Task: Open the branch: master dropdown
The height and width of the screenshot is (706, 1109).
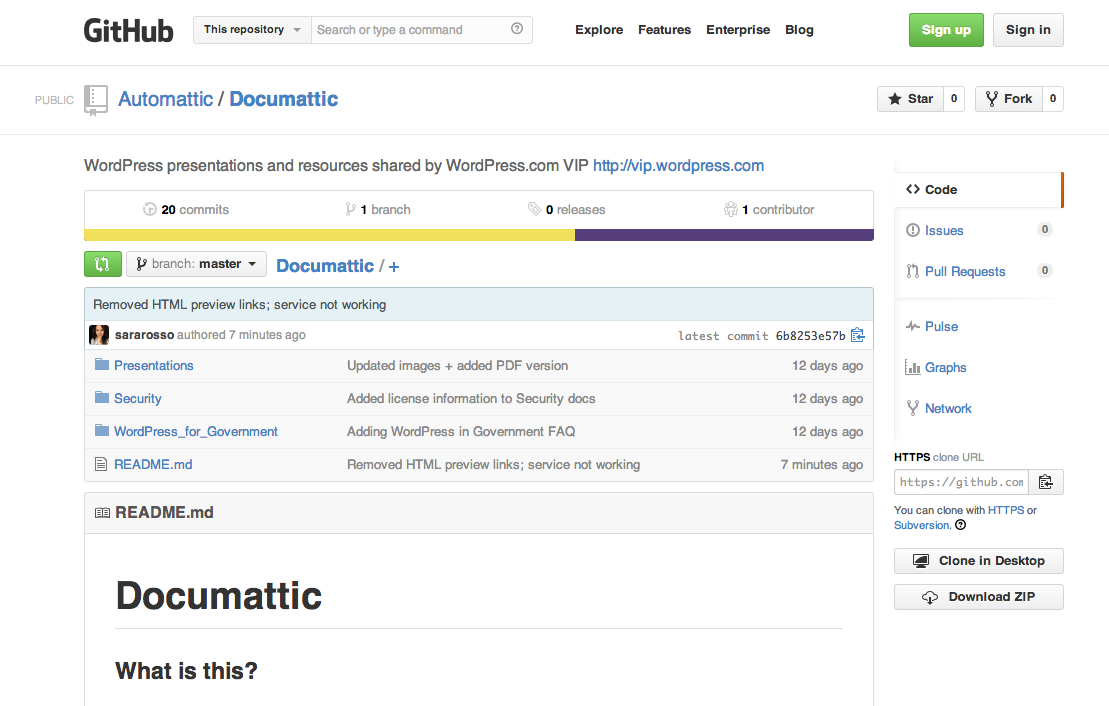Action: click(197, 264)
